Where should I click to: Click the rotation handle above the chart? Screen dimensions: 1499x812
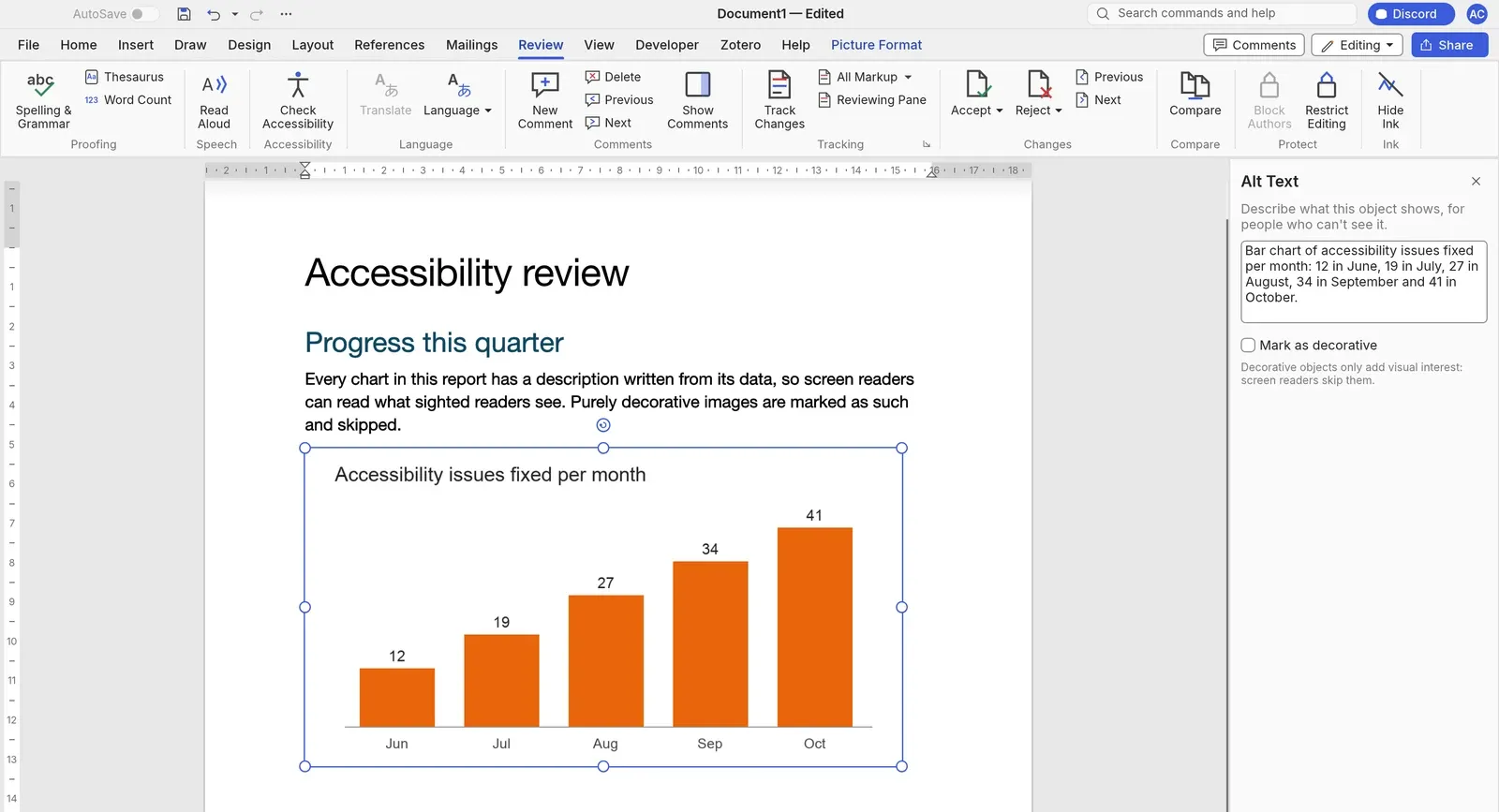603,425
